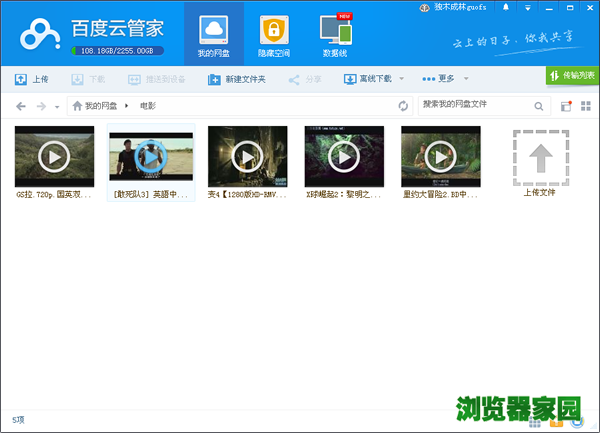
Task: Click the refresh icon in the address bar
Action: [x=403, y=106]
